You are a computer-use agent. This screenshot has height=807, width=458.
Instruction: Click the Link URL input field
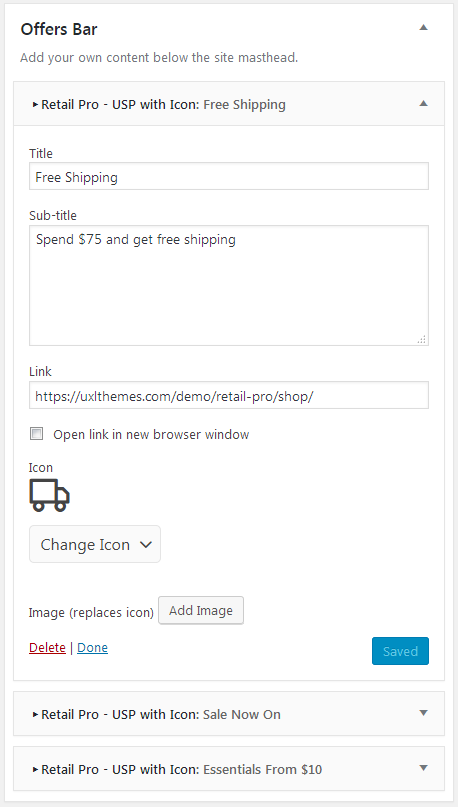(229, 395)
